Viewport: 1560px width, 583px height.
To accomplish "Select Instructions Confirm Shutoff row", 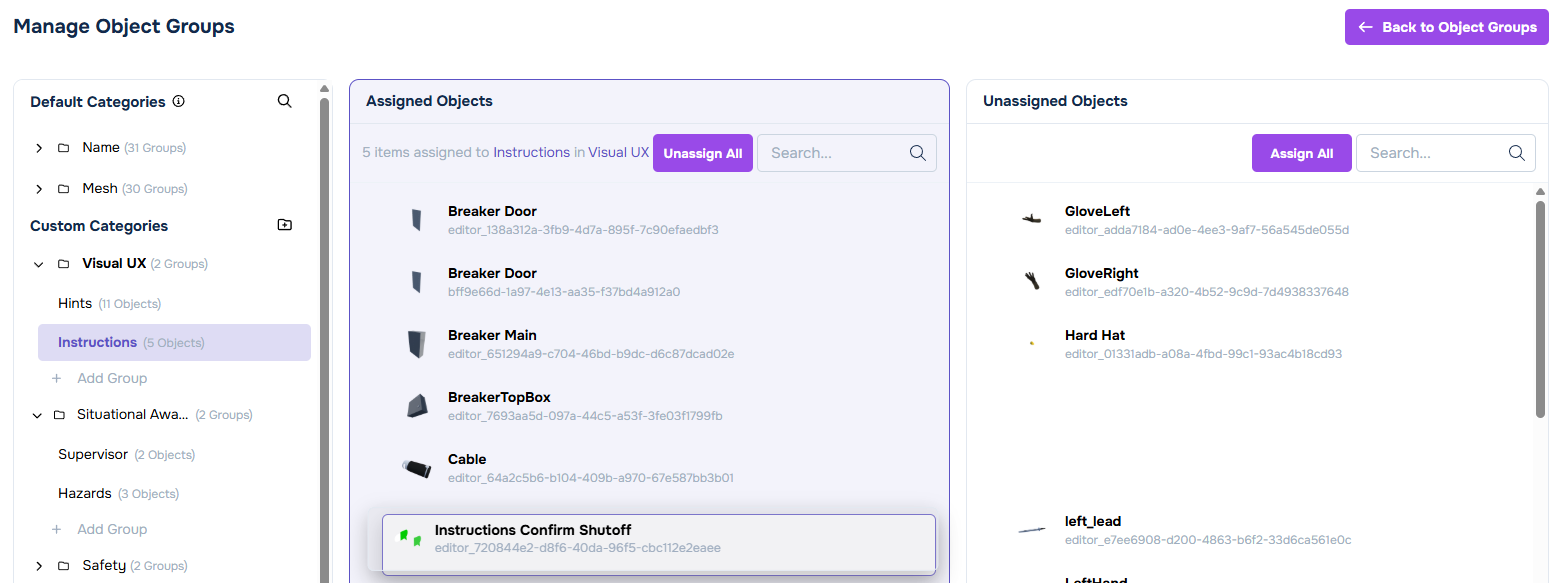I will coord(659,543).
